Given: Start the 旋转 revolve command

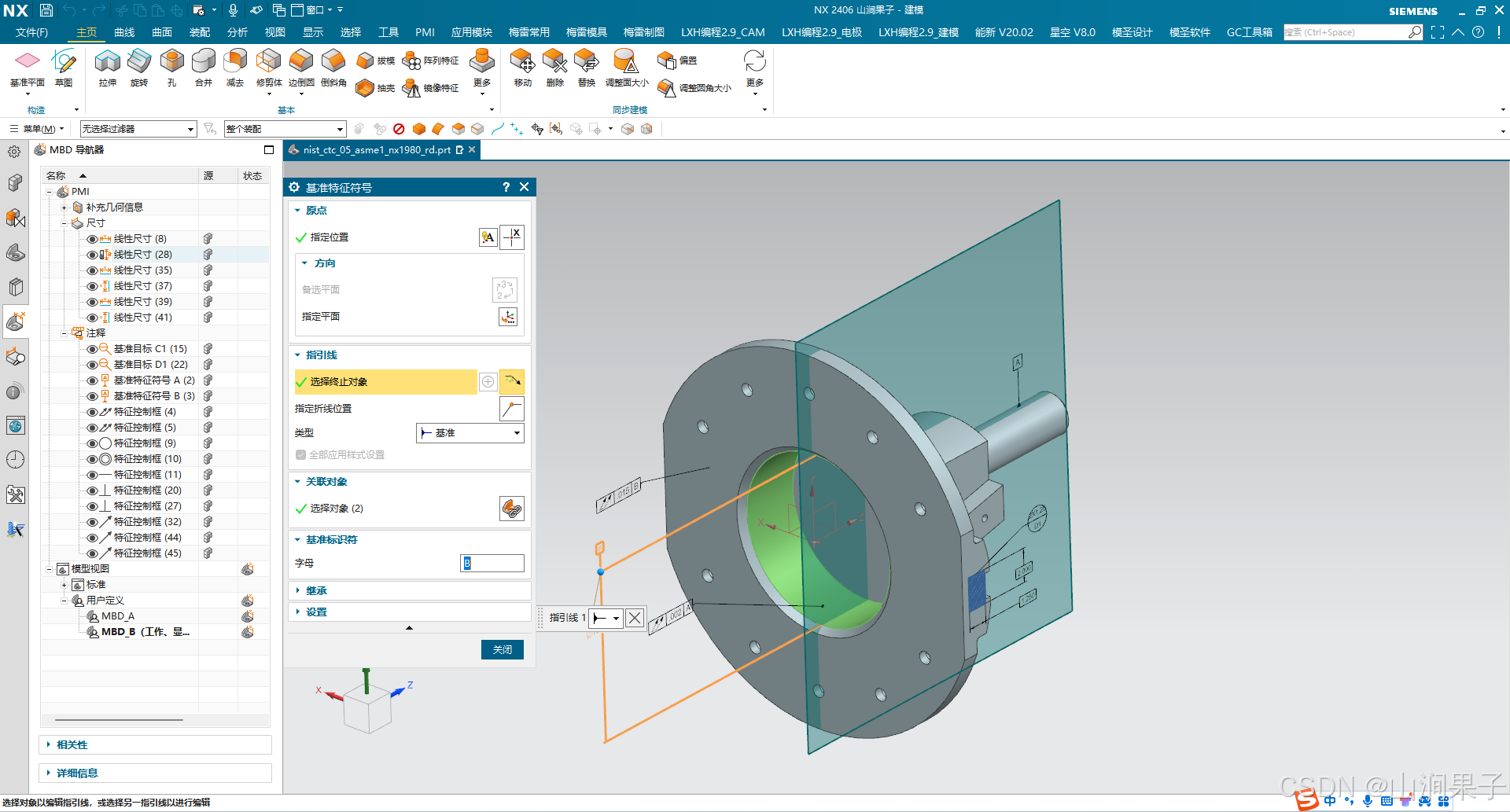Looking at the screenshot, I should click(x=139, y=67).
